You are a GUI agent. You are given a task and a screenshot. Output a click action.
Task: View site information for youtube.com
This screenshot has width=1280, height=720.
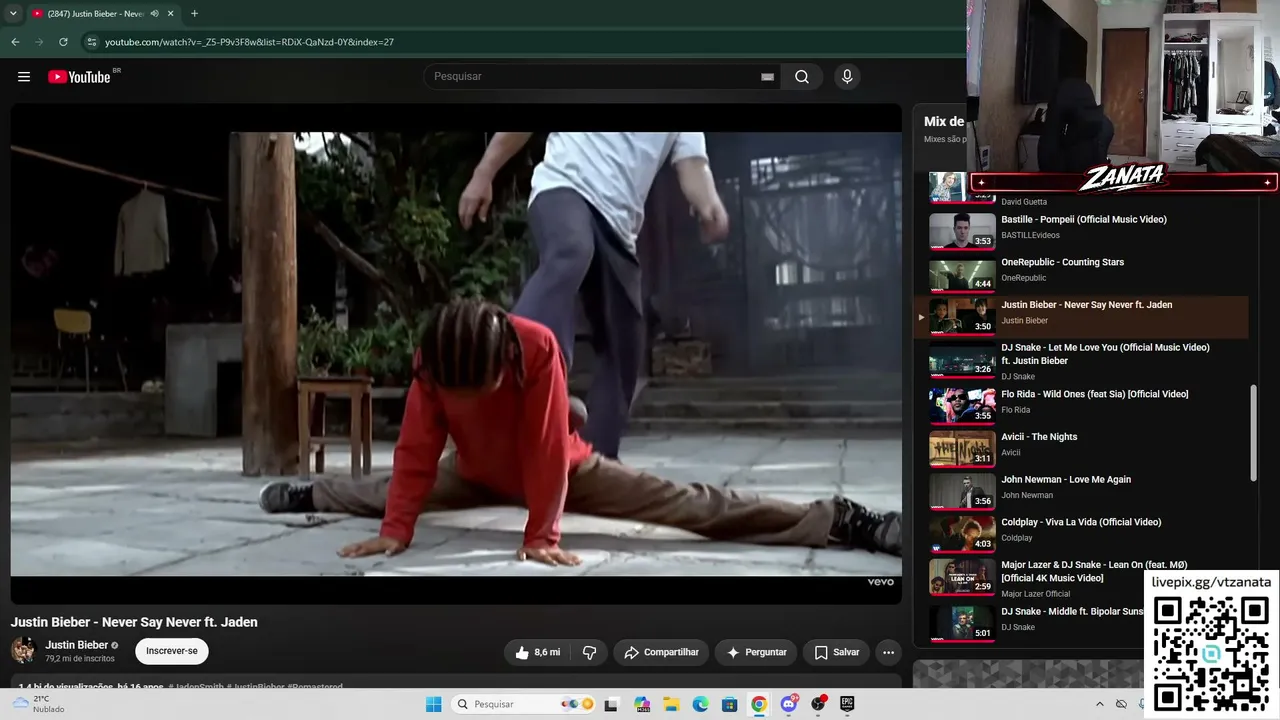[91, 42]
